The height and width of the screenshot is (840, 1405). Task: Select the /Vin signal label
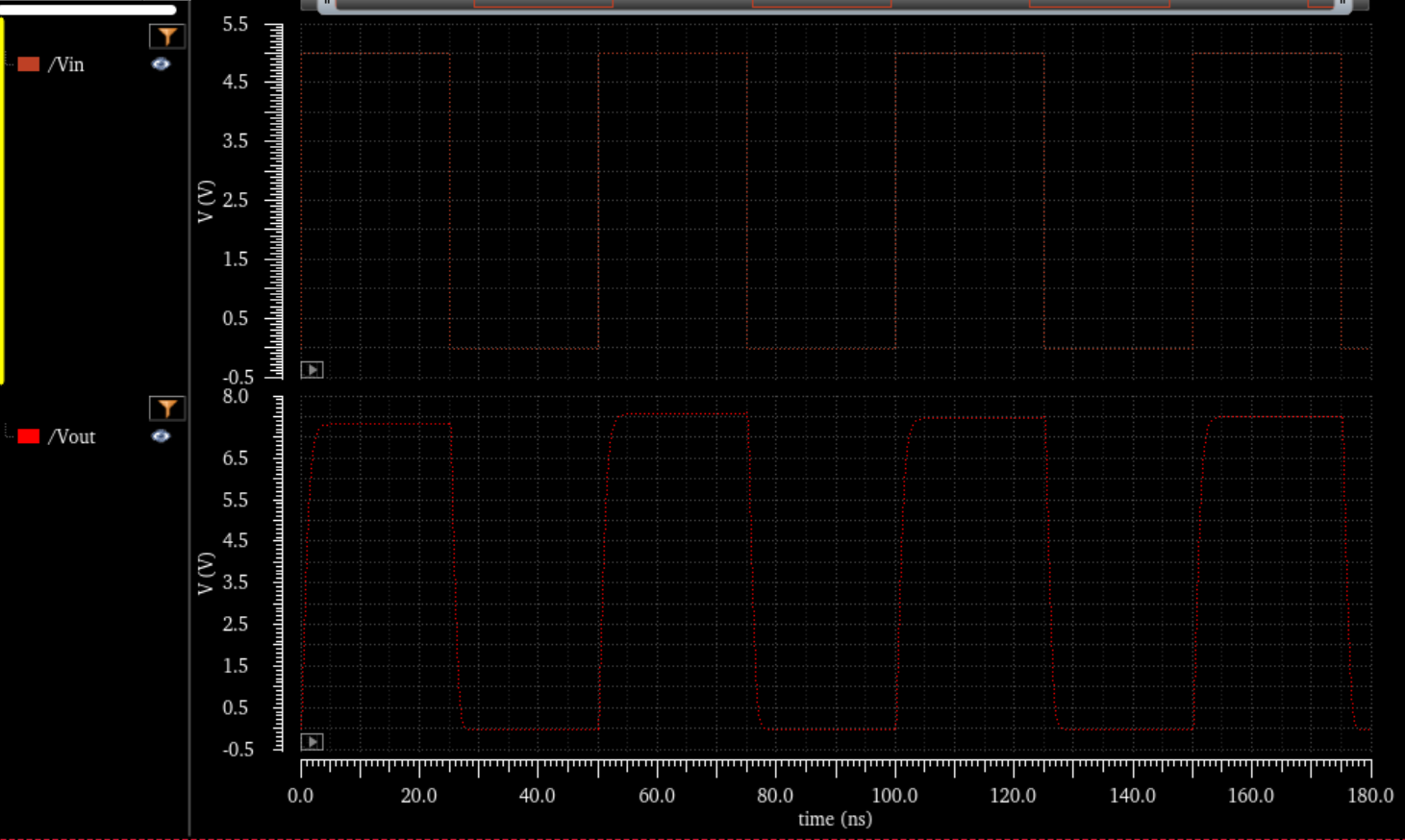[x=66, y=64]
